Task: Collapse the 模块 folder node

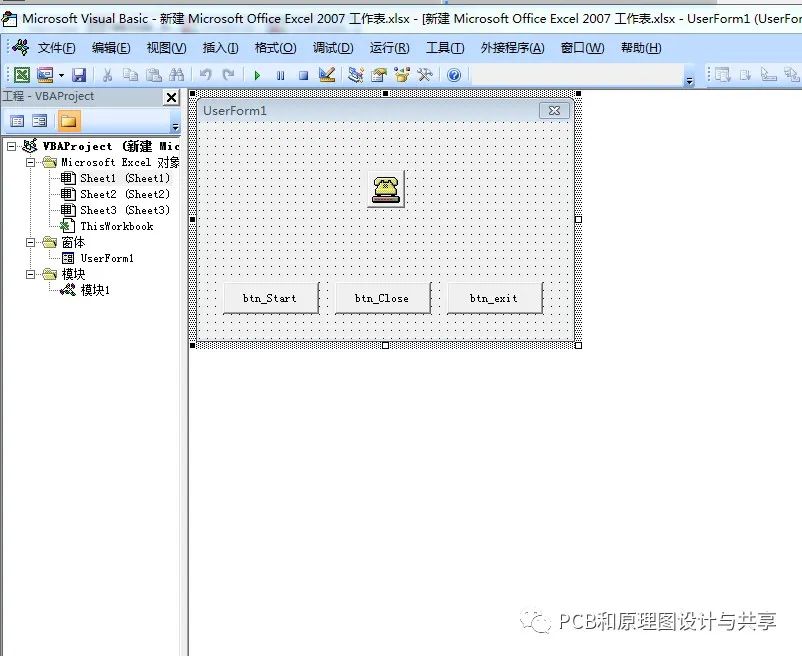Action: (31, 275)
